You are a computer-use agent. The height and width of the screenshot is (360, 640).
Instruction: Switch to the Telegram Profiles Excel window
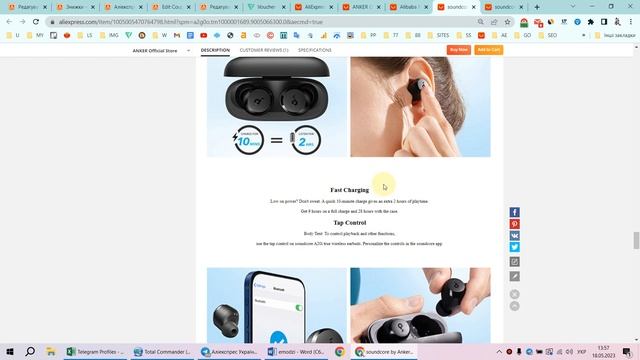[x=96, y=351]
